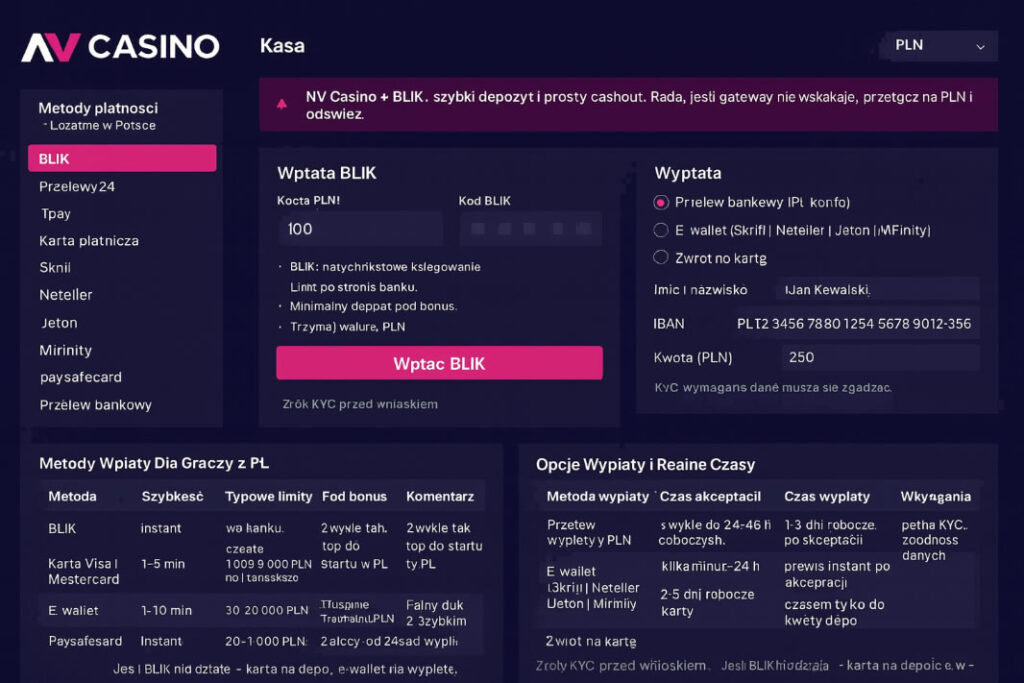Screen dimensions: 1024x683
Task: Click the '20-1 000 PLN' limits cell
Action: (x=266, y=642)
